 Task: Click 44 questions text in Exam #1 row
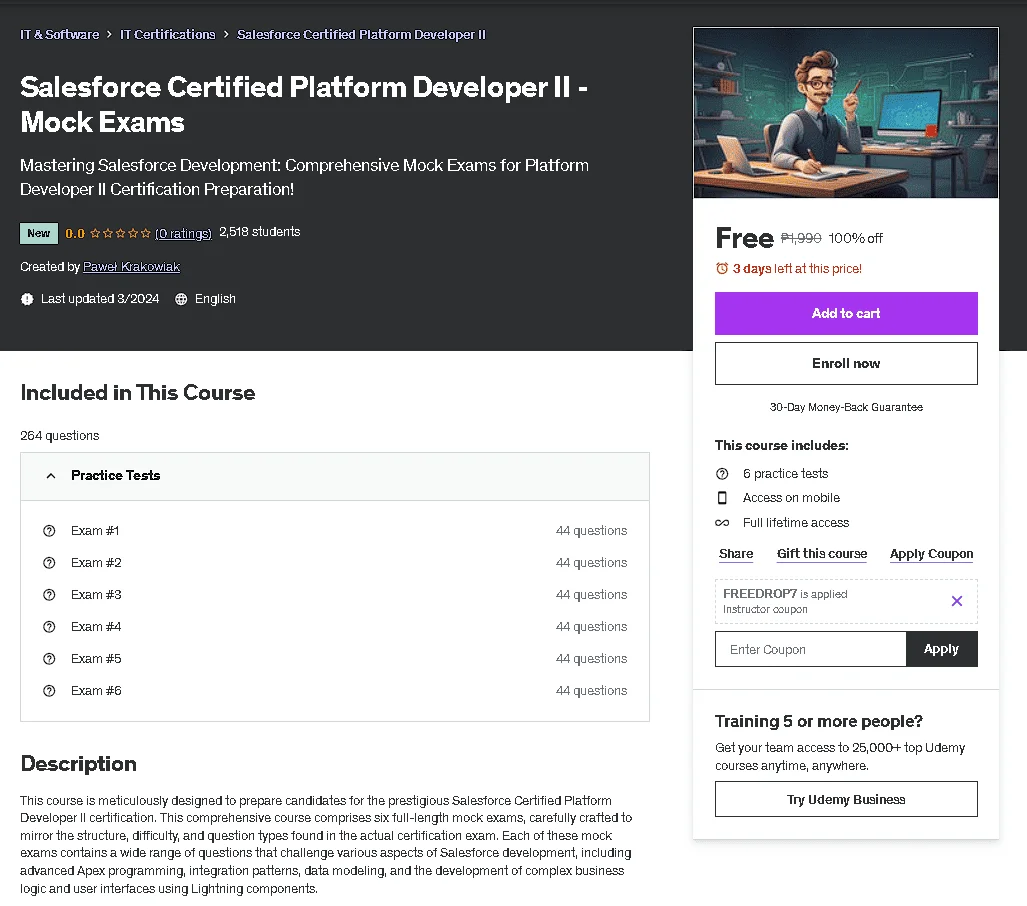(x=591, y=531)
